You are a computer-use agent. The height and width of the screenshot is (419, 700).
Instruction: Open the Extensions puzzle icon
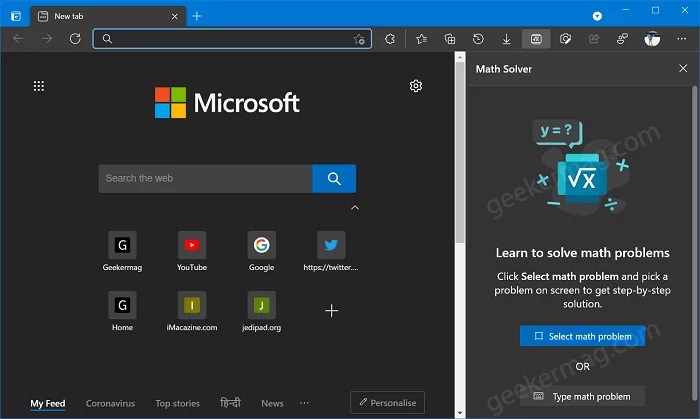click(390, 39)
